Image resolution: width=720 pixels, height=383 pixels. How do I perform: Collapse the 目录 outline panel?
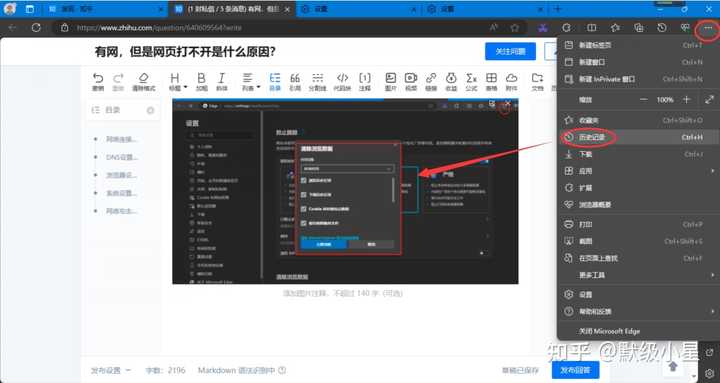pos(150,110)
